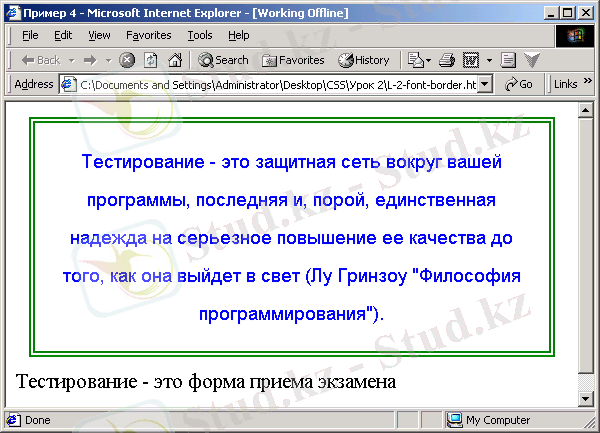
Task: Open the File menu
Action: click(30, 35)
